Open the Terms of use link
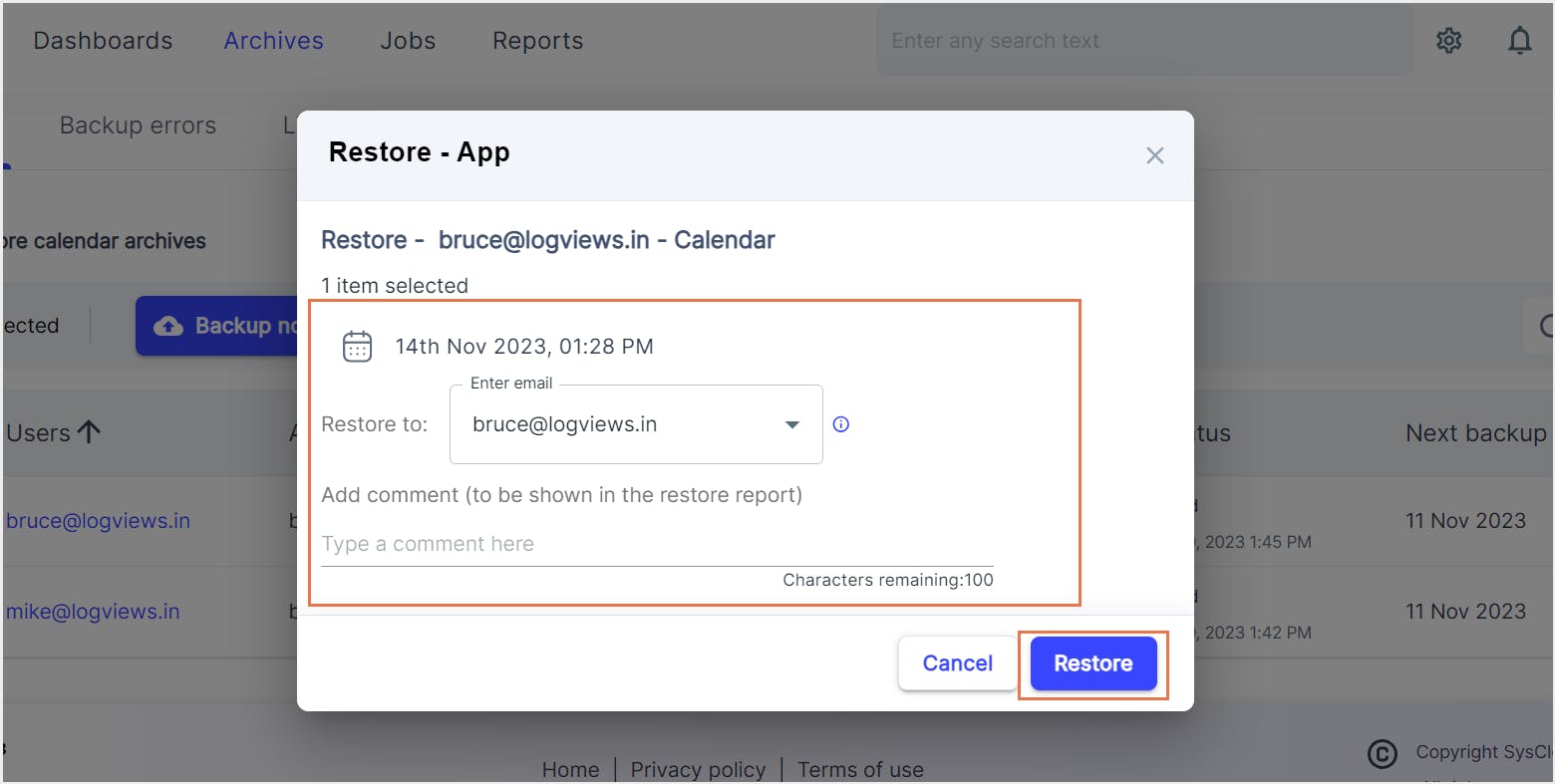 [860, 770]
